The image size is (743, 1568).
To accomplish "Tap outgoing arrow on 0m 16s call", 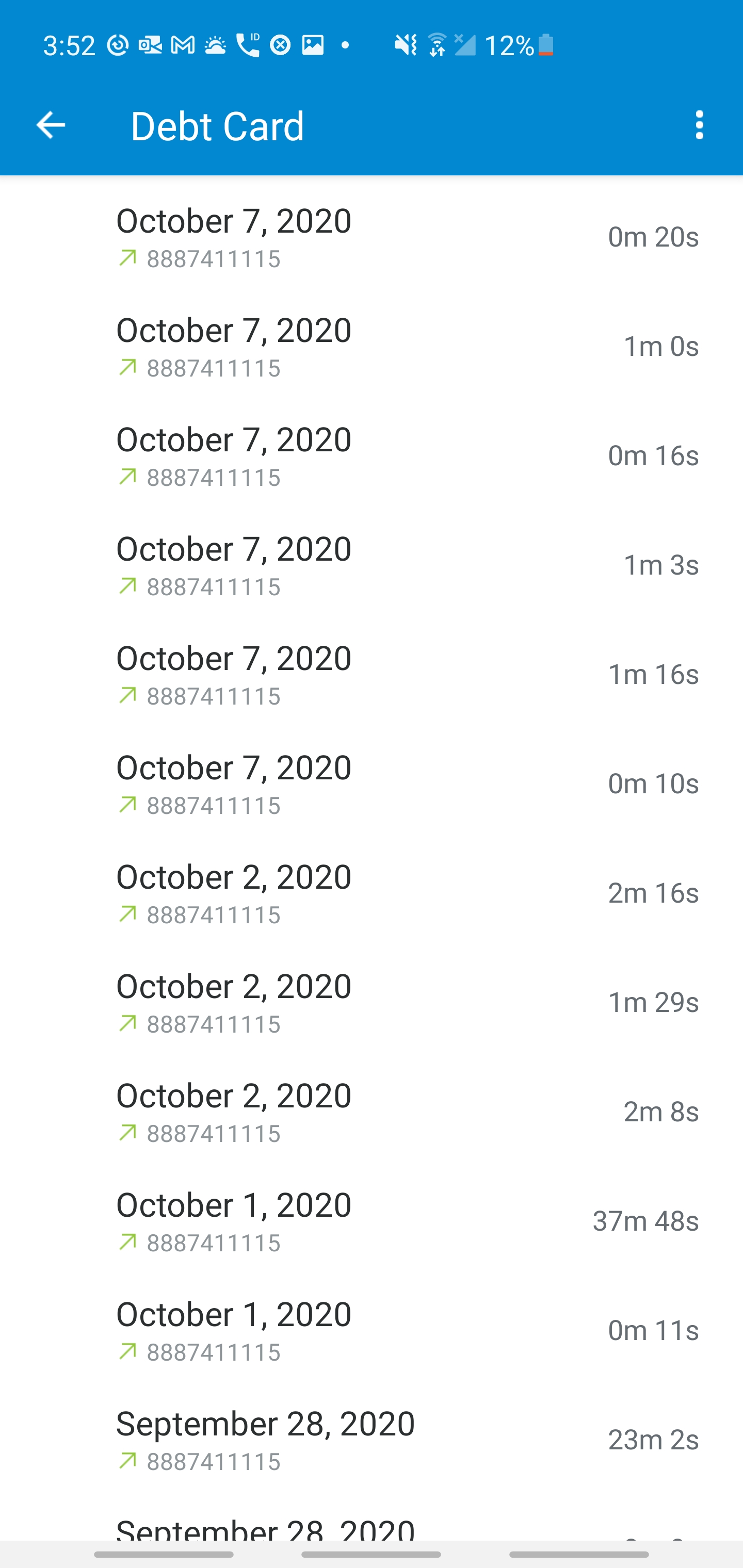I will 128,477.
